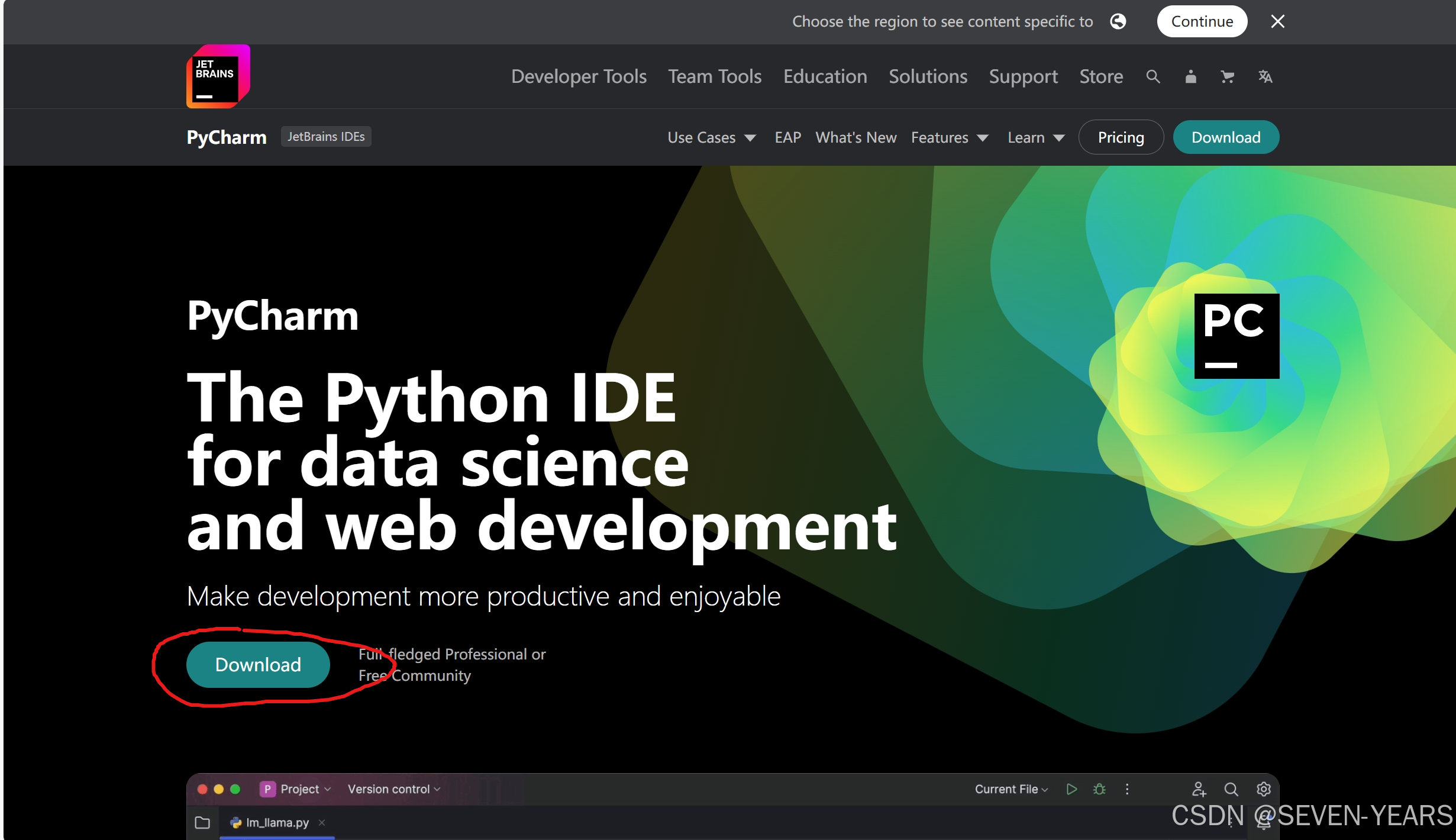Click the settings gear in IDE preview
Screen dimensions: 1456x840
click(x=1264, y=788)
